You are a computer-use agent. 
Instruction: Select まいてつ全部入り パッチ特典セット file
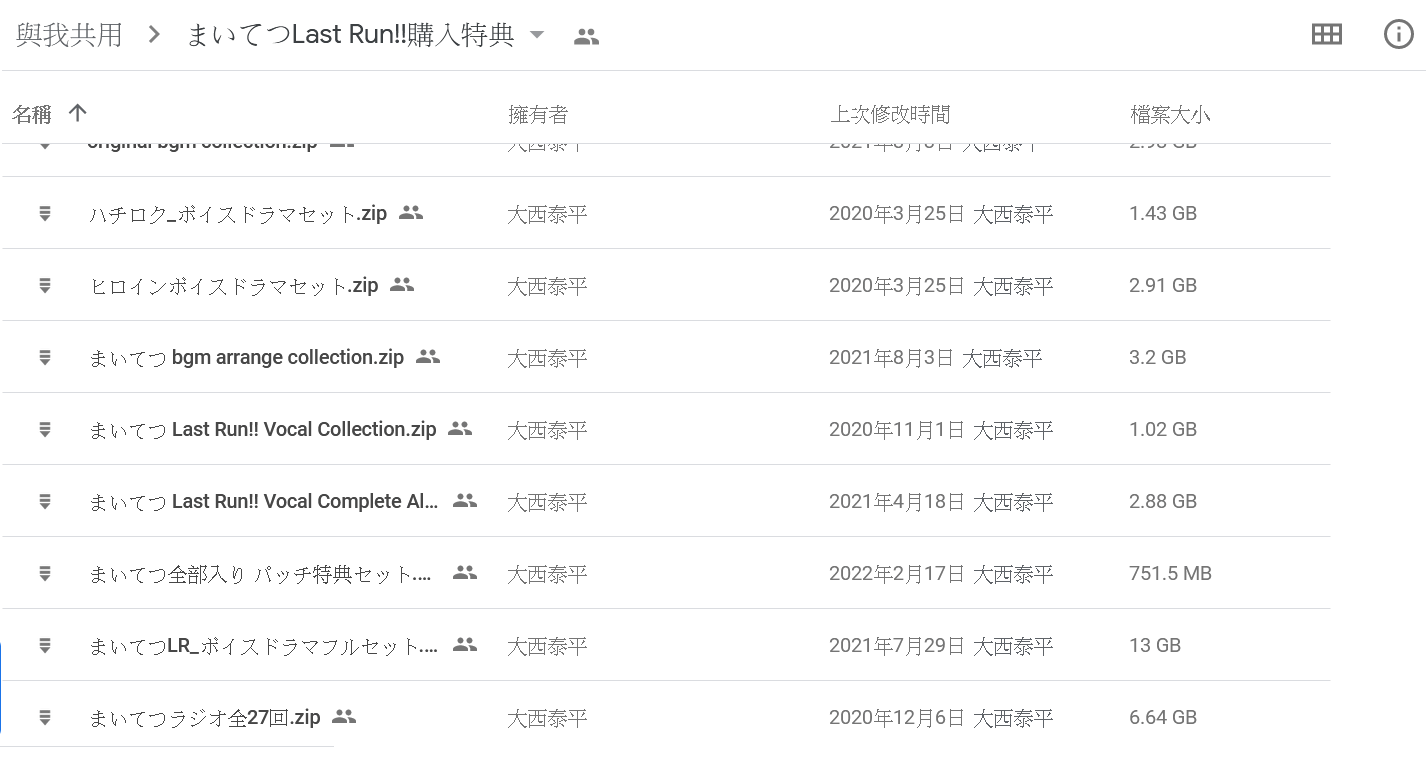click(260, 573)
